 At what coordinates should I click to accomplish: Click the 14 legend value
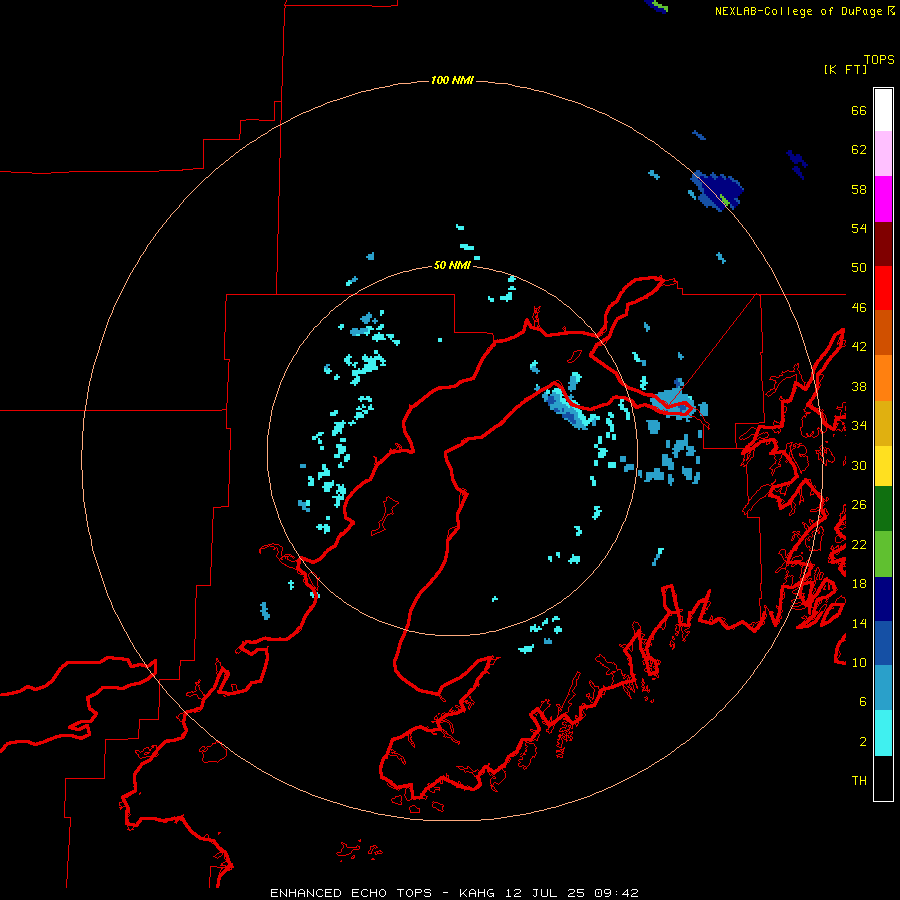859,623
